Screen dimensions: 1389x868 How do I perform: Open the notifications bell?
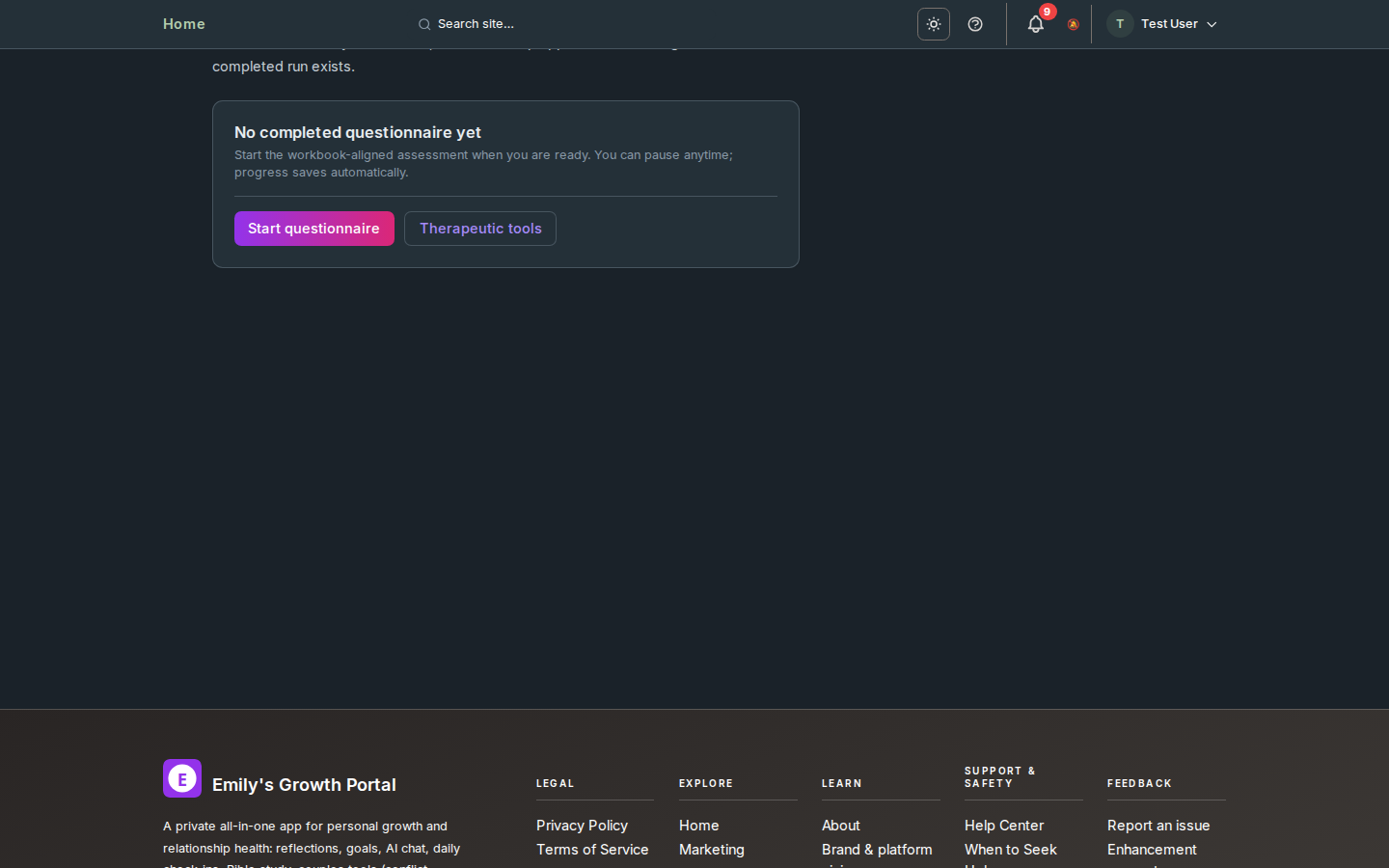click(x=1035, y=24)
